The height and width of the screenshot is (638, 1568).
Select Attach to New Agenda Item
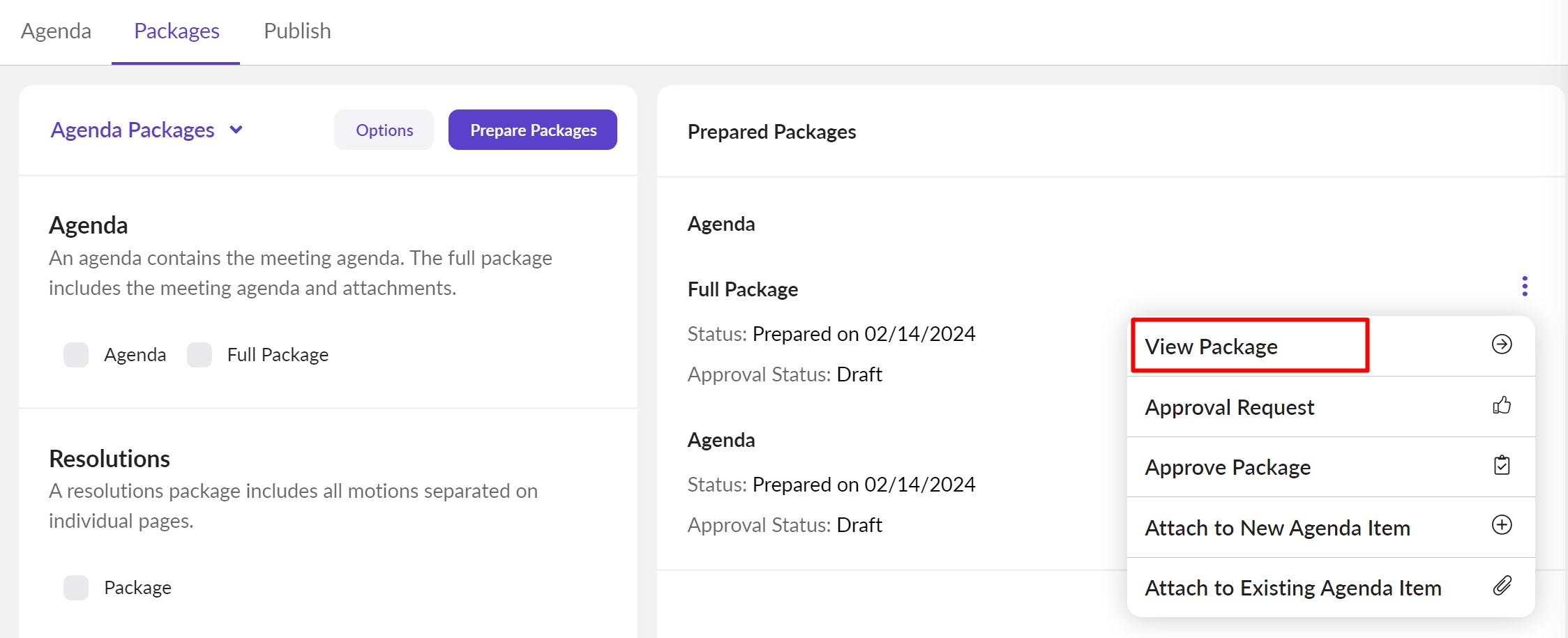point(1277,528)
